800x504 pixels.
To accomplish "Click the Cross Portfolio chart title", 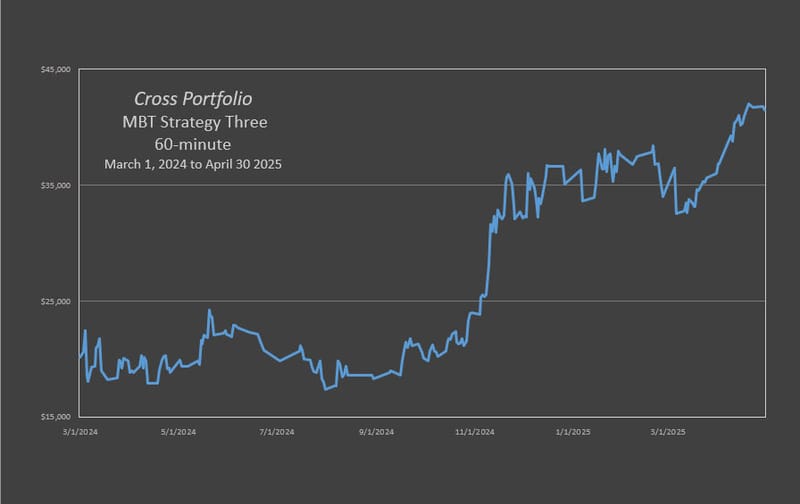I will coord(193,99).
